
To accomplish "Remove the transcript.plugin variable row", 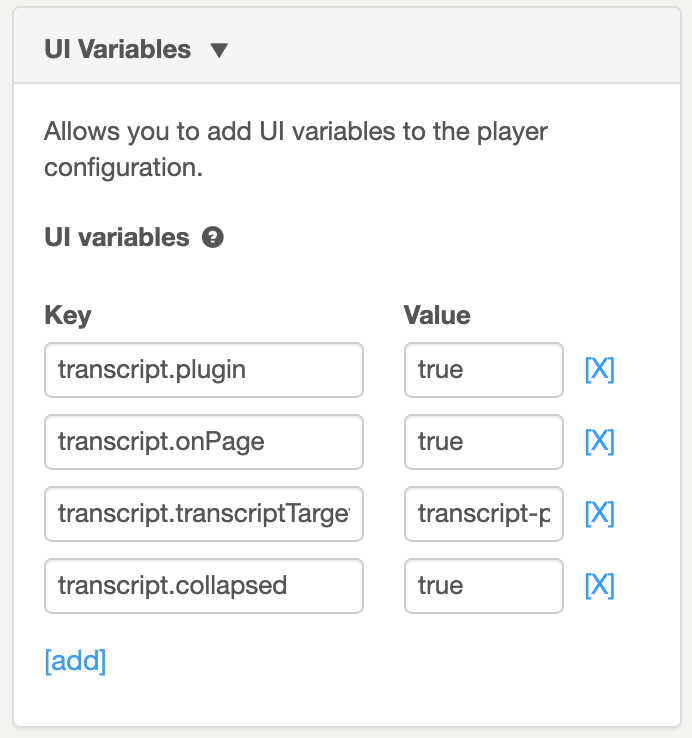I will 599,369.
